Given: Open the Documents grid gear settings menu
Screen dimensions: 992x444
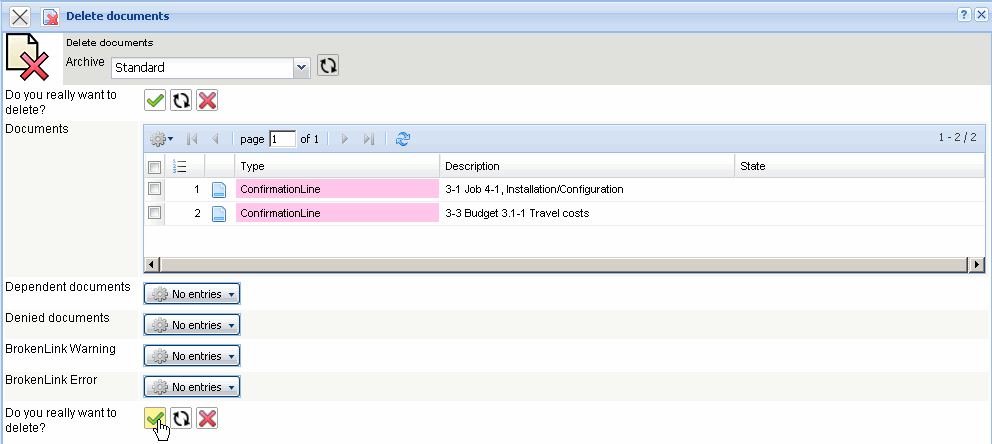Looking at the screenshot, I should point(161,139).
